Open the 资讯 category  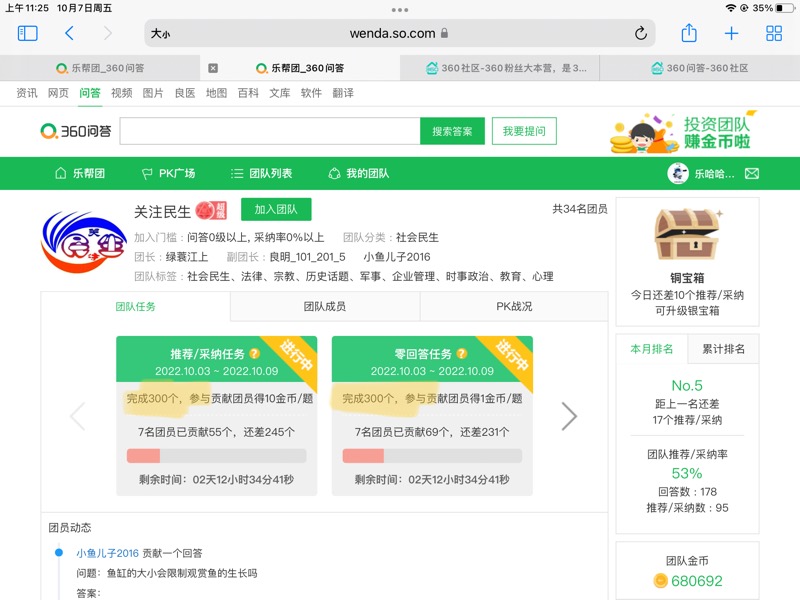click(27, 93)
